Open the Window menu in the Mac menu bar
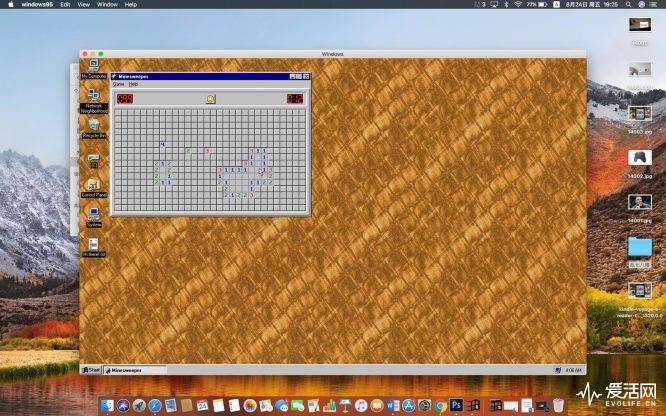The image size is (666, 416). (107, 4)
